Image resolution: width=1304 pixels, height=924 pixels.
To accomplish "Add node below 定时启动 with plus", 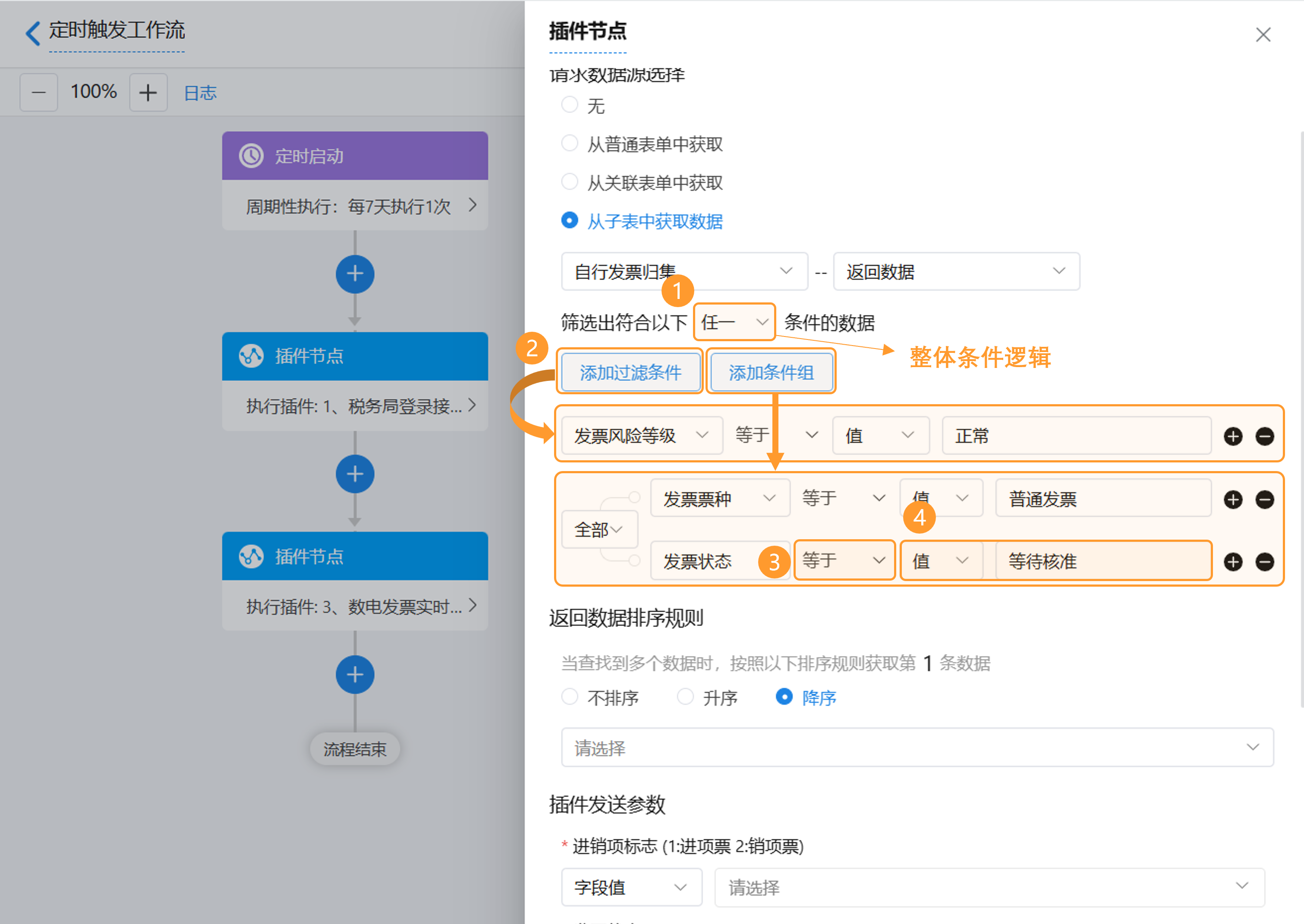I will pyautogui.click(x=355, y=274).
